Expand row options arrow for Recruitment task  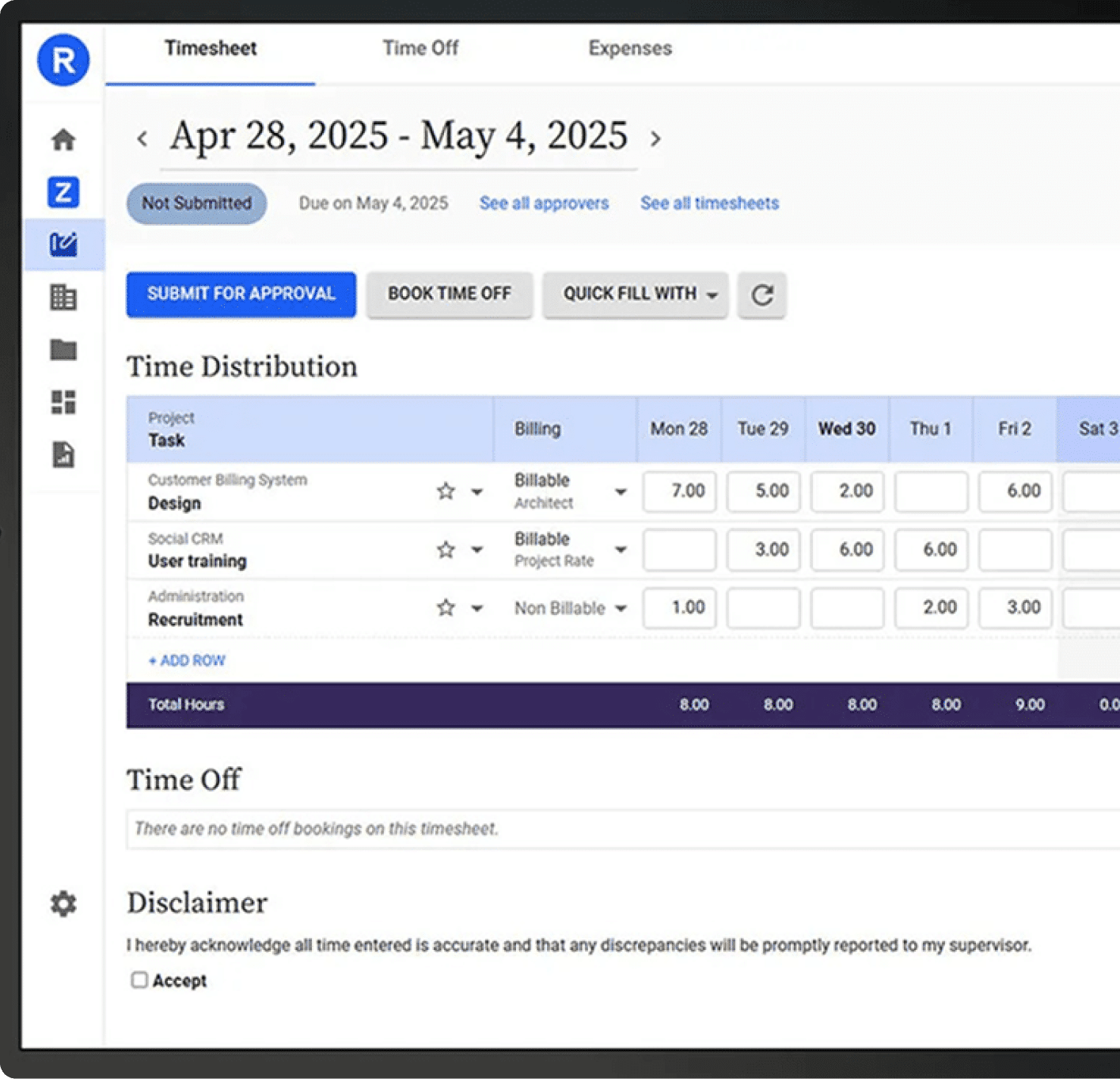[x=476, y=608]
